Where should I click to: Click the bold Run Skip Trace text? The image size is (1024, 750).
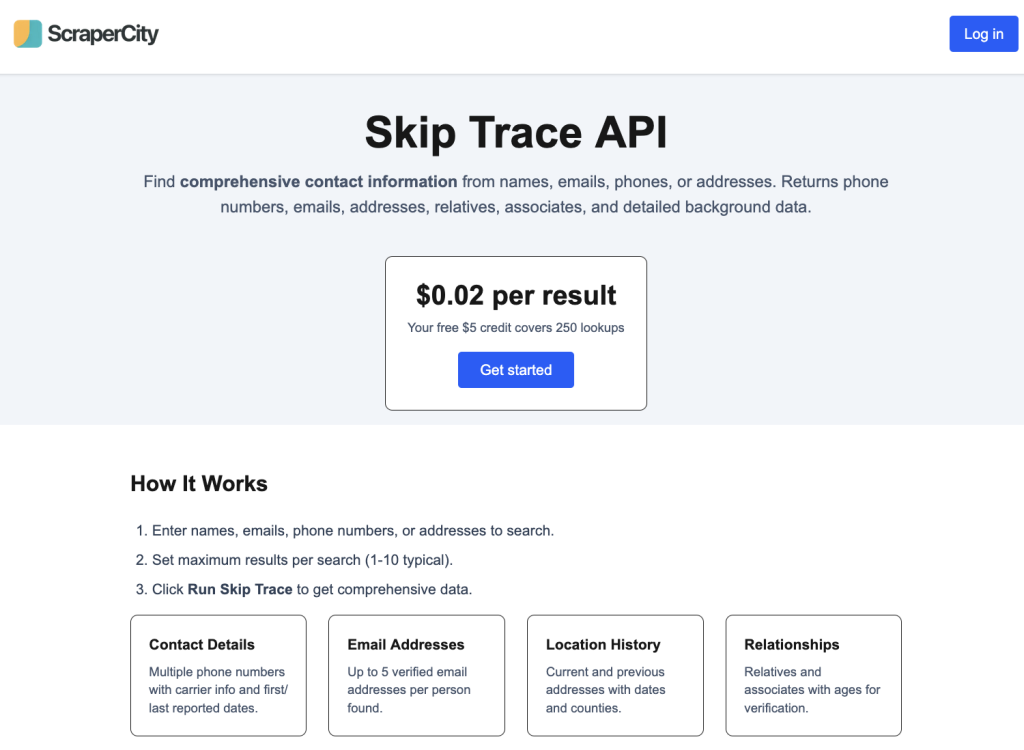240,590
